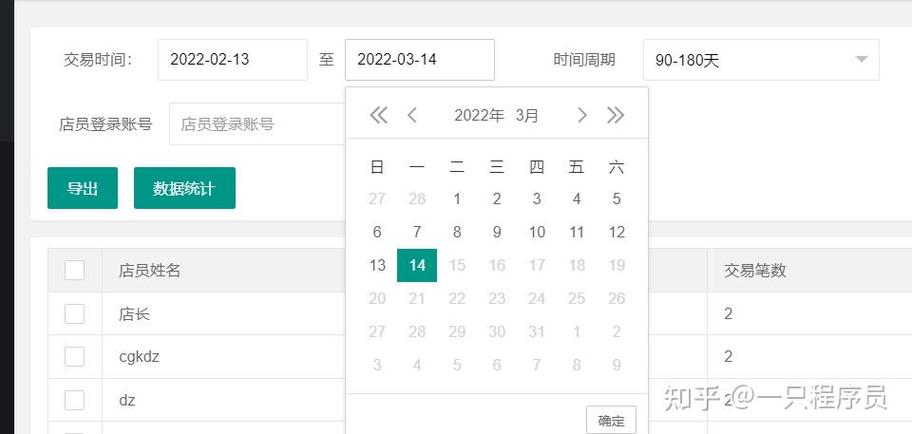Check the checkbox for dz row
The image size is (912, 434).
tap(74, 400)
